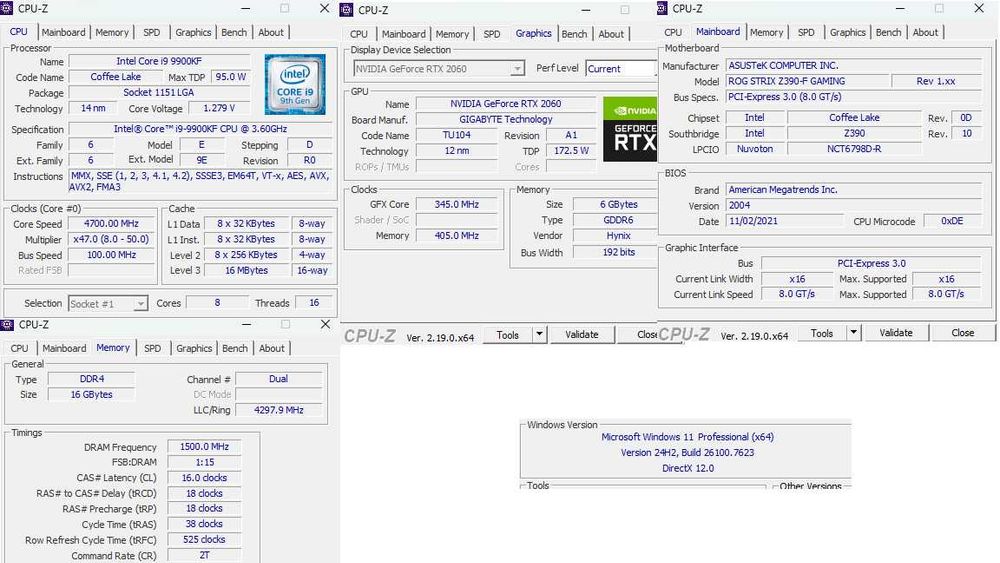
Task: Click the Level 3 cache value 16 MBytes
Action: click(246, 270)
